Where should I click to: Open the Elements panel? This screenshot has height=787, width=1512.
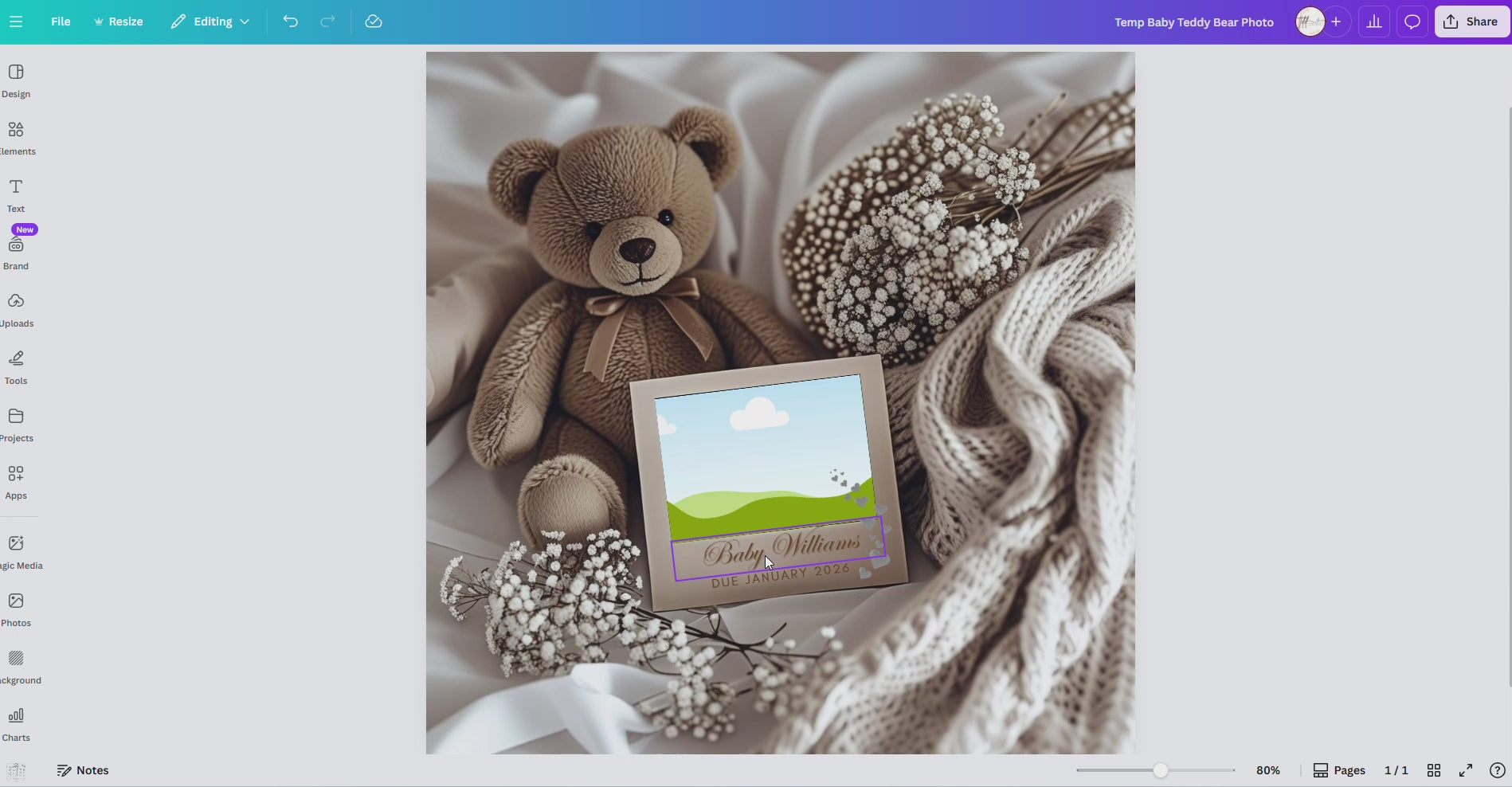pos(16,137)
